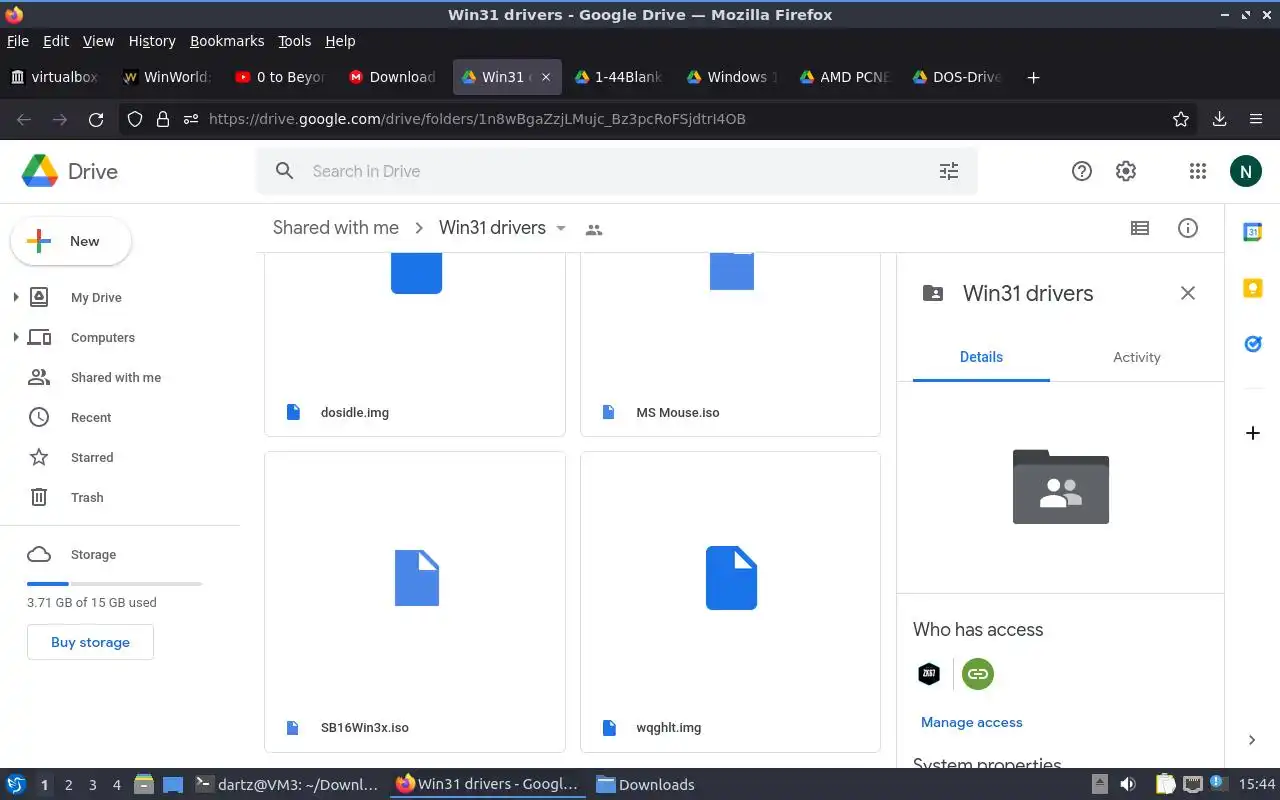Image resolution: width=1280 pixels, height=800 pixels.
Task: Click the Search in Drive field
Action: point(617,171)
